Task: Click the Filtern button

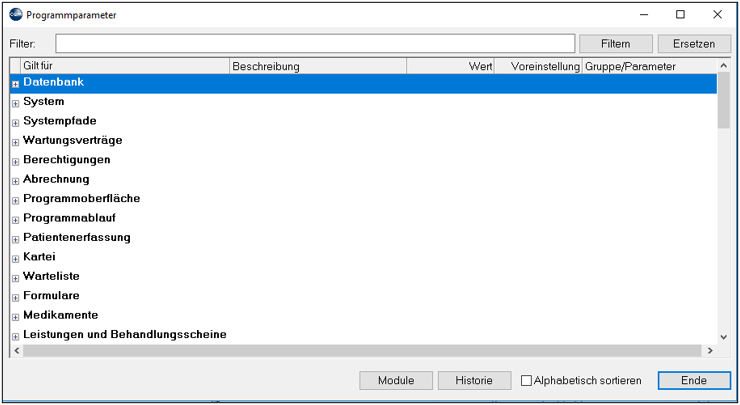Action: (615, 44)
